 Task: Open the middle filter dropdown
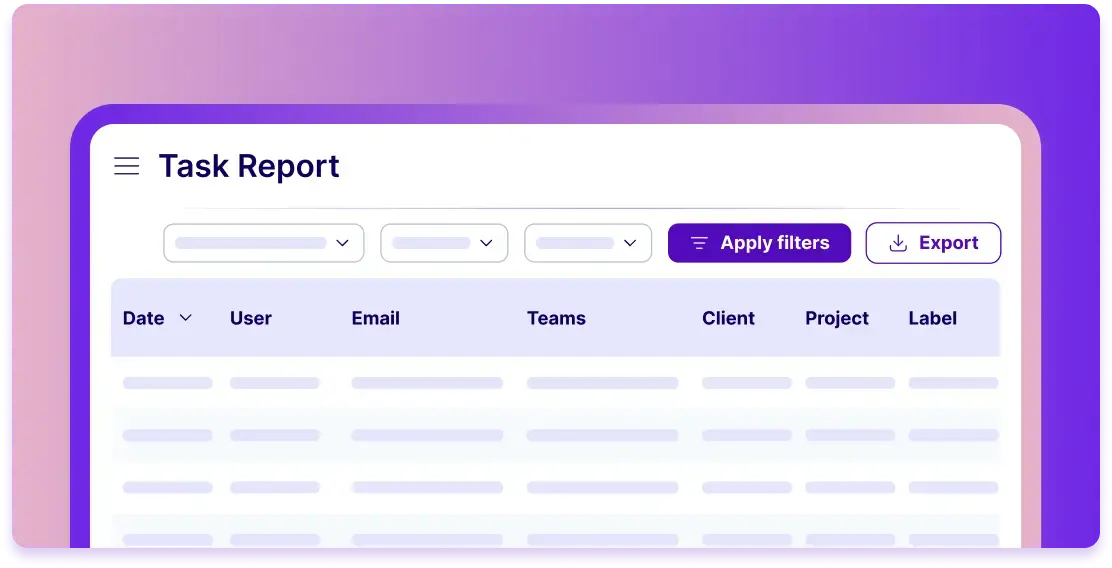click(444, 243)
